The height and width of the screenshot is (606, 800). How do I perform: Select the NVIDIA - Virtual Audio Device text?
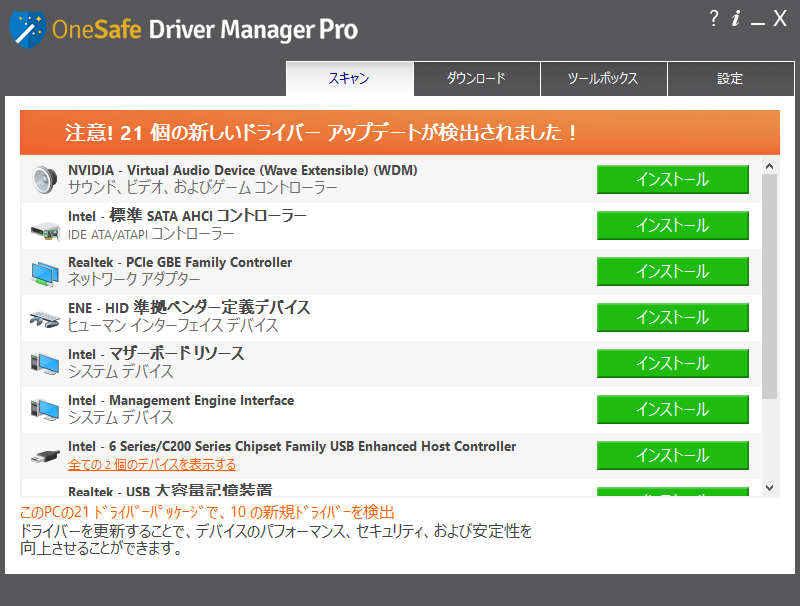[x=243, y=170]
